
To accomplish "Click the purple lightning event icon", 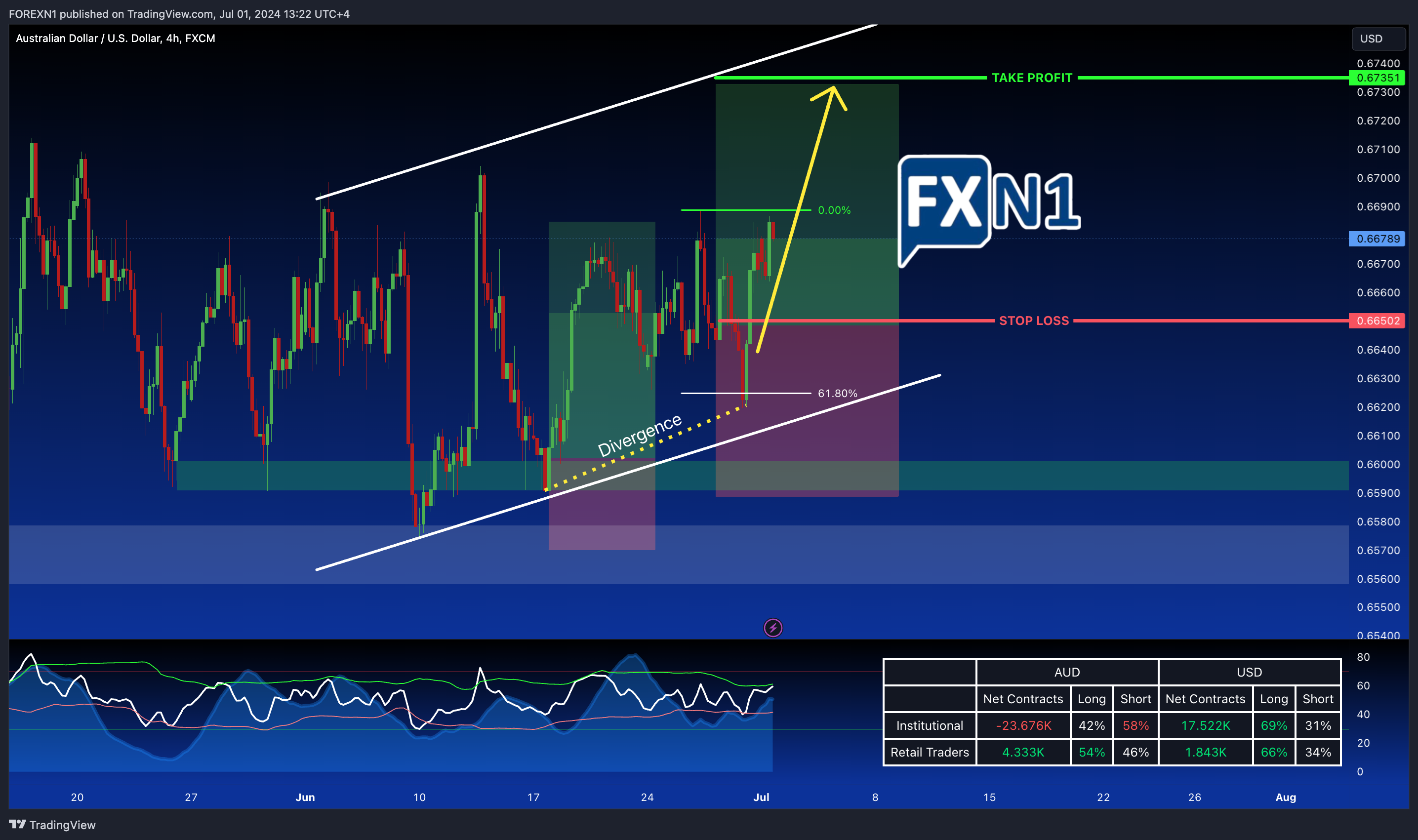I will click(x=772, y=628).
